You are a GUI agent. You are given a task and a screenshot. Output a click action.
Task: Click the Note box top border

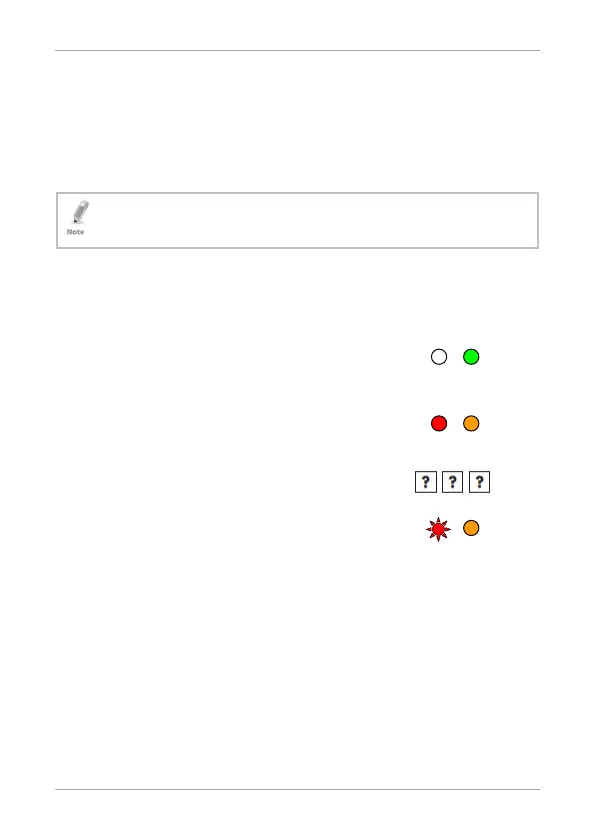point(297,193)
